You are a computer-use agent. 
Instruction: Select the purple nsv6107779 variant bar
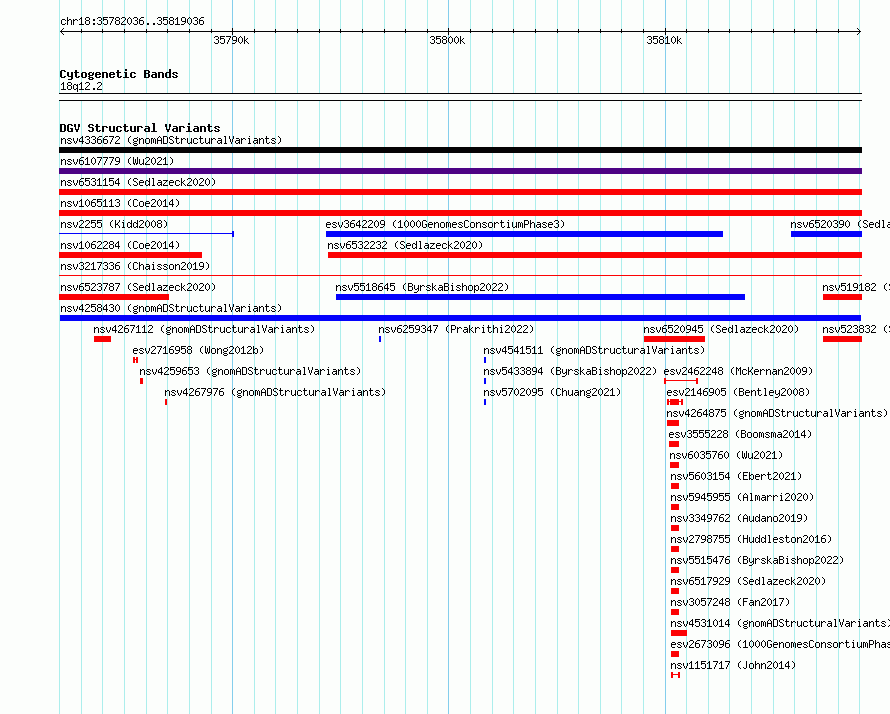click(460, 171)
